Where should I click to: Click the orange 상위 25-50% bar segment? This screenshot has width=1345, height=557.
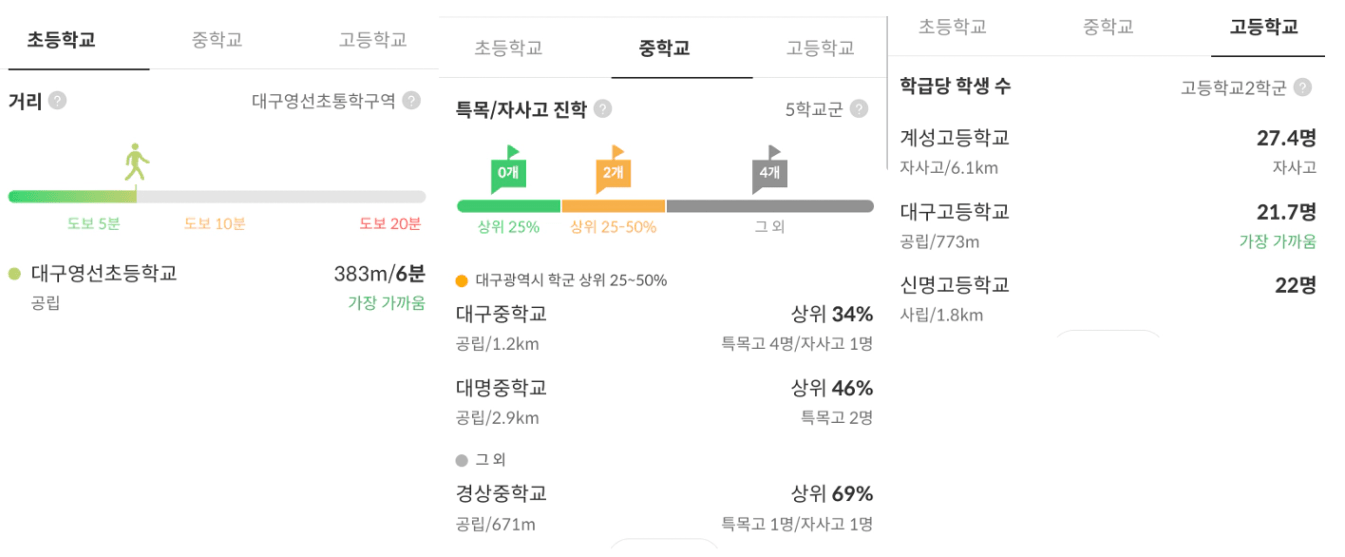pyautogui.click(x=613, y=206)
